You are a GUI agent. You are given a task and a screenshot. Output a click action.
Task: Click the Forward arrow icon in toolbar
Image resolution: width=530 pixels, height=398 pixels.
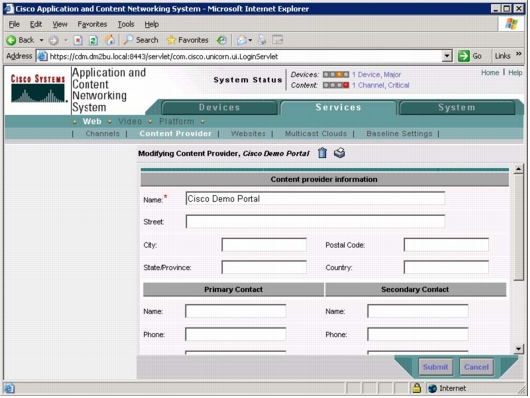tap(53, 40)
